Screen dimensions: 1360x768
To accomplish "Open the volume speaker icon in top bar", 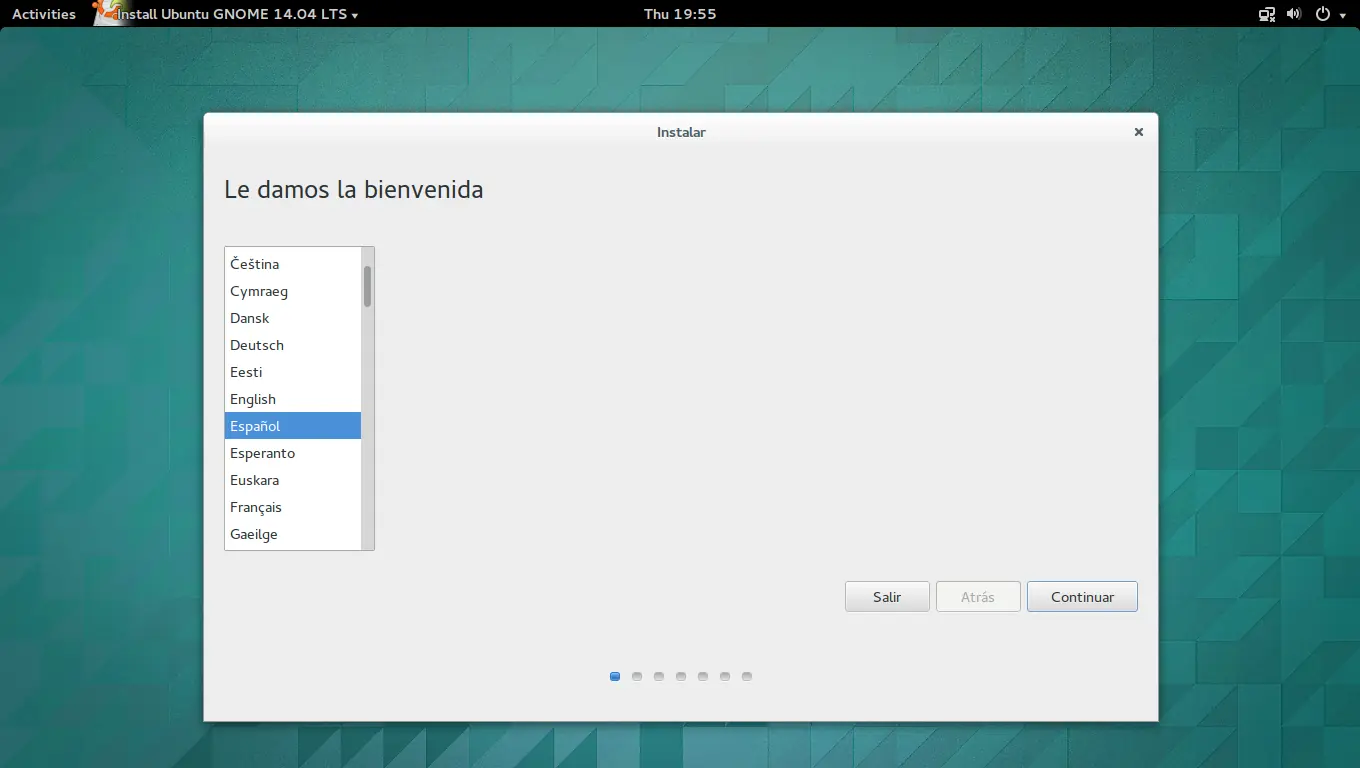I will click(x=1294, y=14).
